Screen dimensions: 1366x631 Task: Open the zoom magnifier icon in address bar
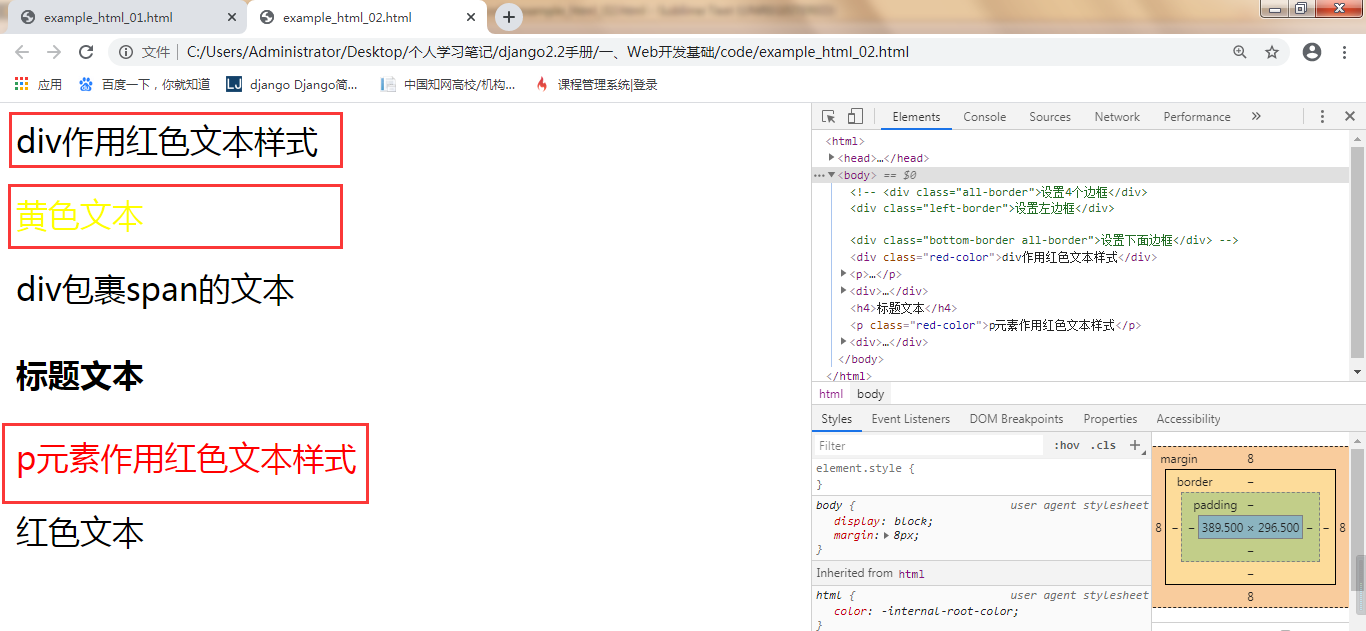[1240, 52]
